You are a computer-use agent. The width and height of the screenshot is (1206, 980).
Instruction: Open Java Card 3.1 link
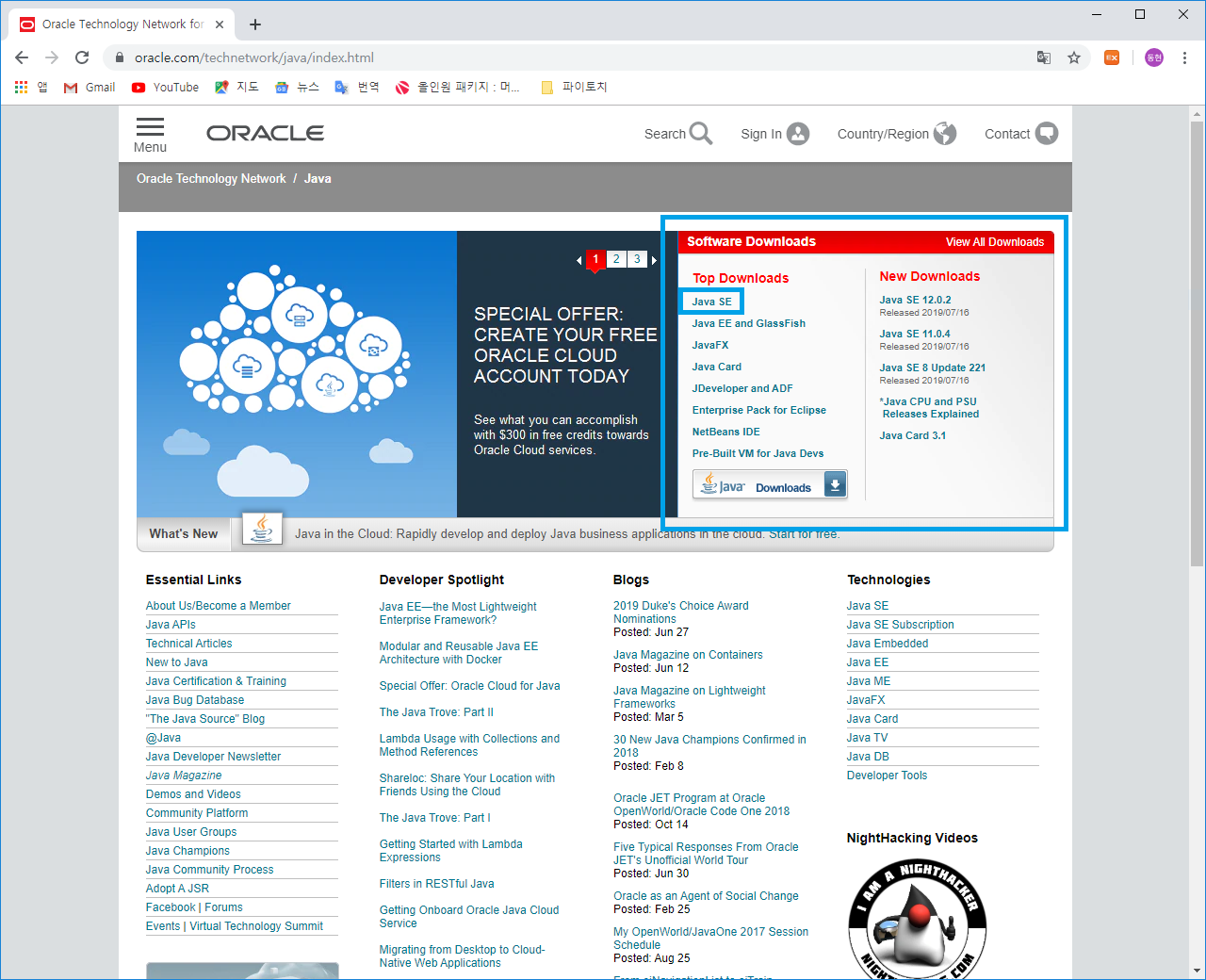(913, 435)
